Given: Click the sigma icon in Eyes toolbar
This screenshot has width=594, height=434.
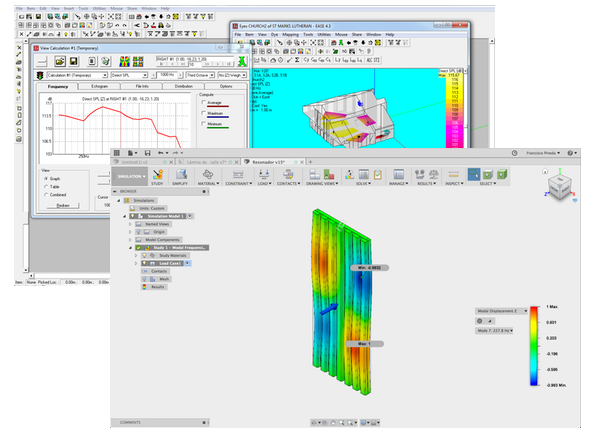Looking at the screenshot, I should 297,60.
